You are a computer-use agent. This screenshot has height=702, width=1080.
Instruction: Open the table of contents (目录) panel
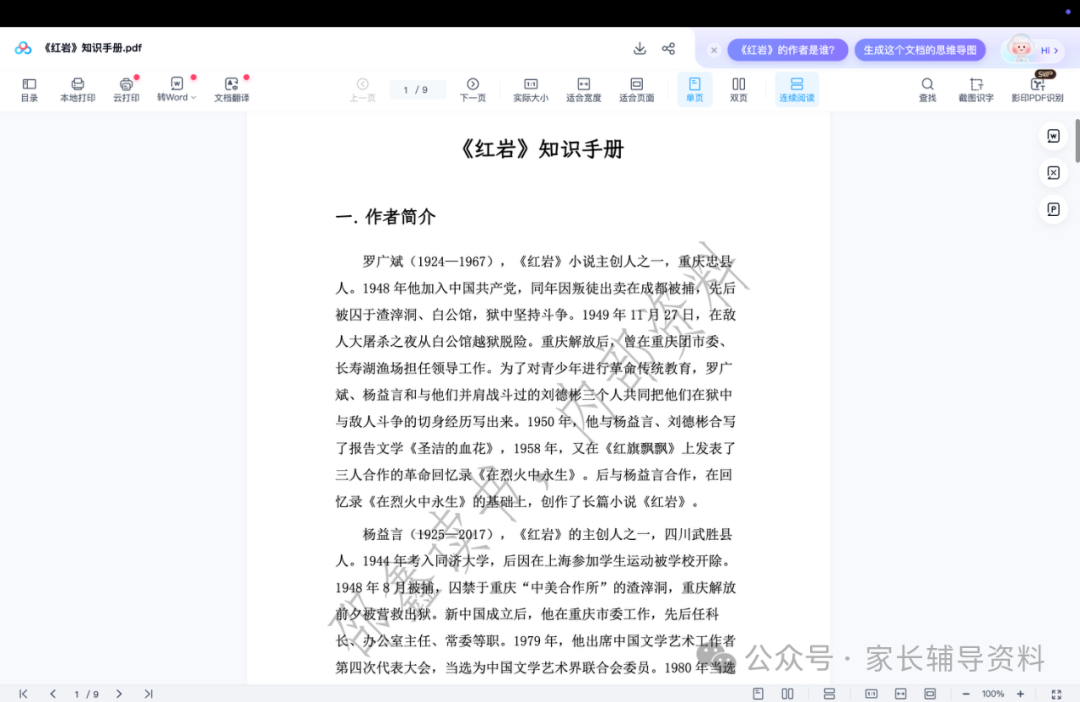29,90
